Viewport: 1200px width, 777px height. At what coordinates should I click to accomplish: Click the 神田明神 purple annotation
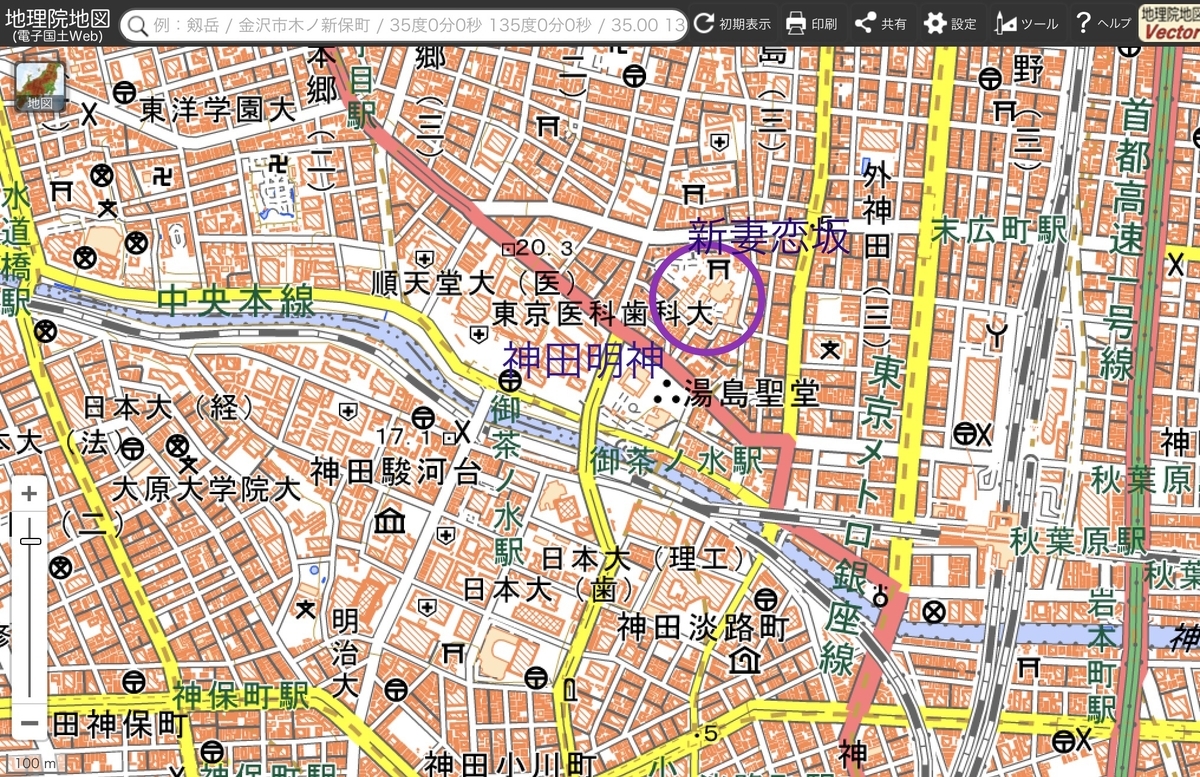pyautogui.click(x=584, y=358)
